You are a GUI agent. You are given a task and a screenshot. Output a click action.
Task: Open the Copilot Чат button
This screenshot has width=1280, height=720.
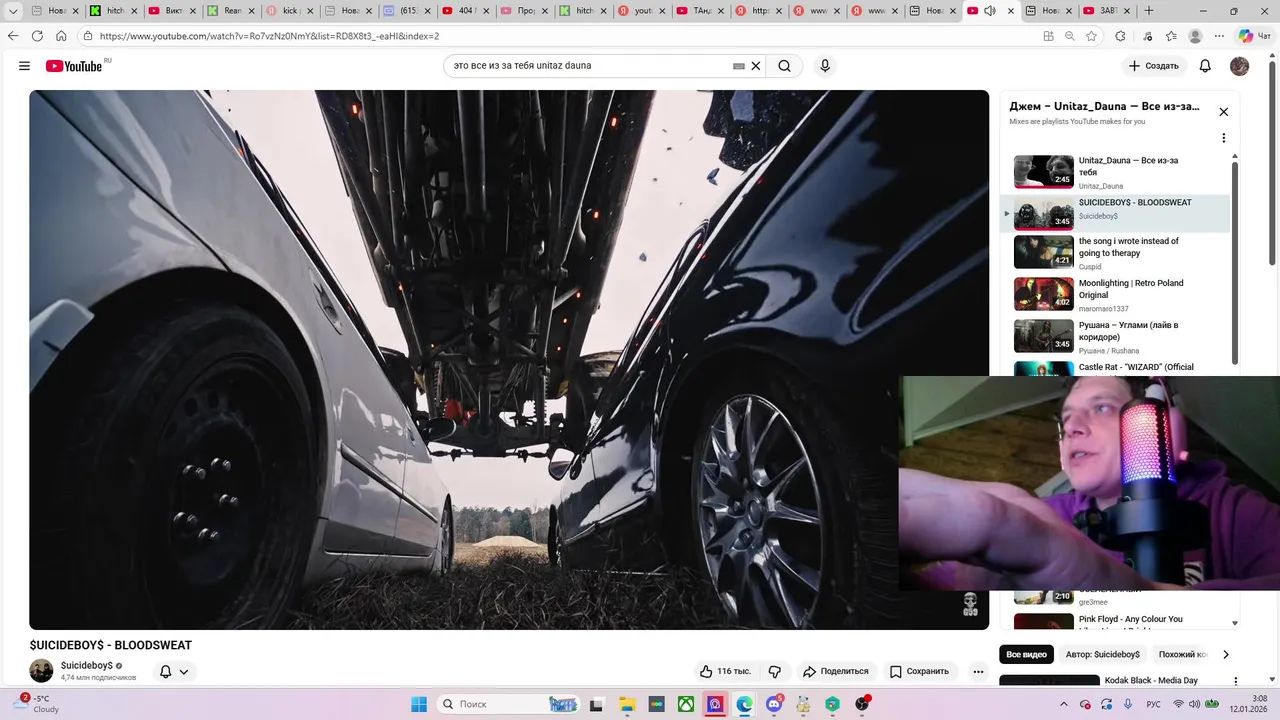[x=1254, y=36]
